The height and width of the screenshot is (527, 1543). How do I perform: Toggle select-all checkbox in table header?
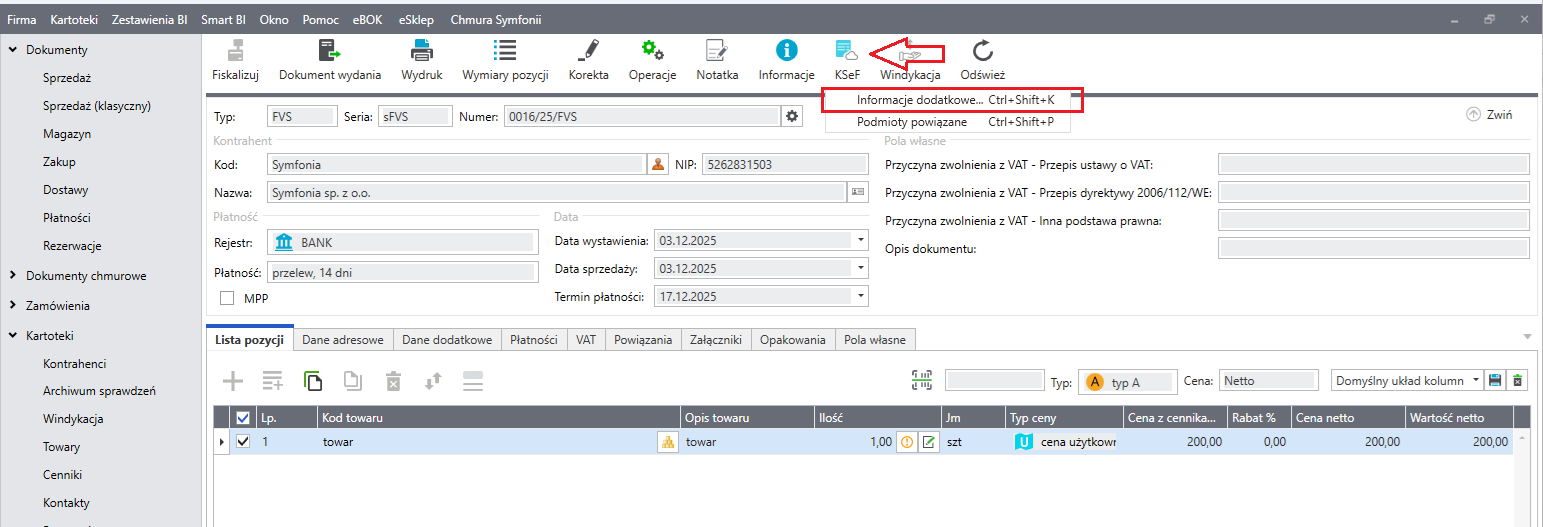243,418
